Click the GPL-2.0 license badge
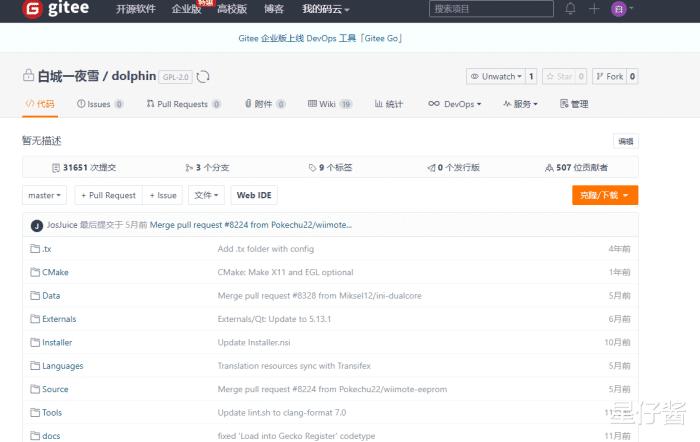Viewport: 700px width, 442px height. tap(175, 77)
